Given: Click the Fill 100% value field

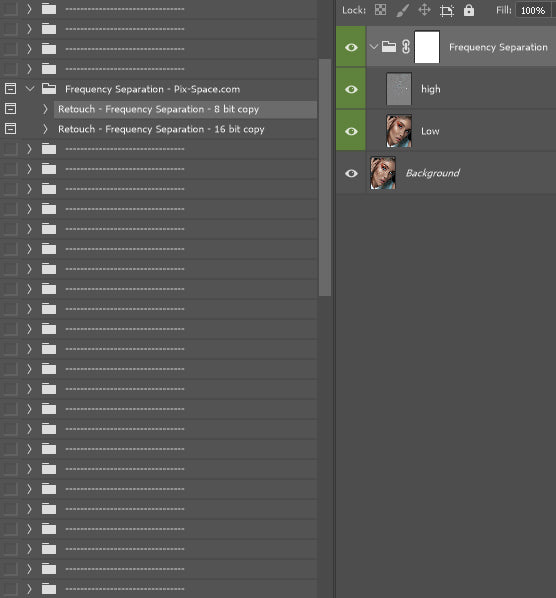Looking at the screenshot, I should tap(533, 10).
